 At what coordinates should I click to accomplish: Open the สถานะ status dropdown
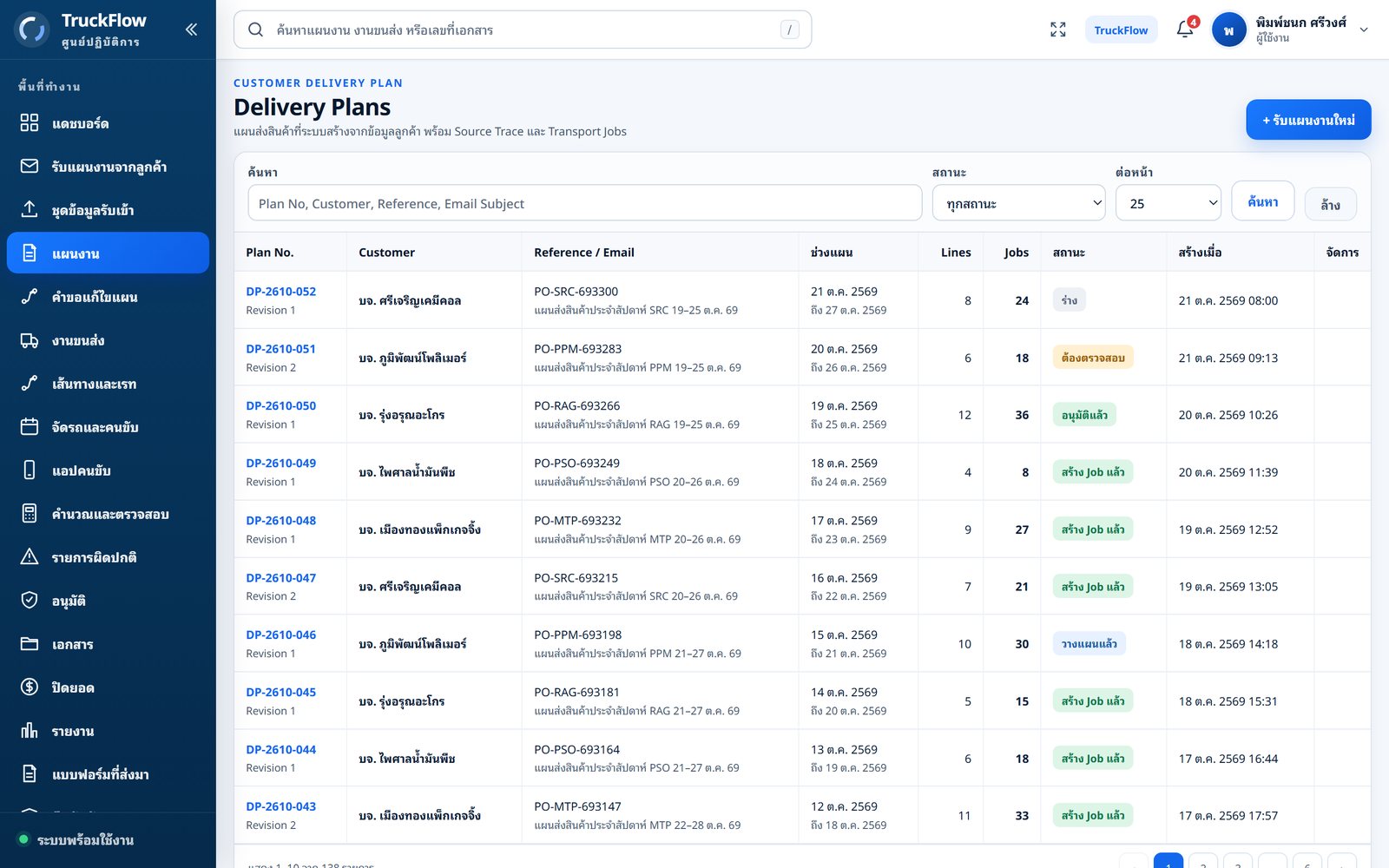[1019, 203]
